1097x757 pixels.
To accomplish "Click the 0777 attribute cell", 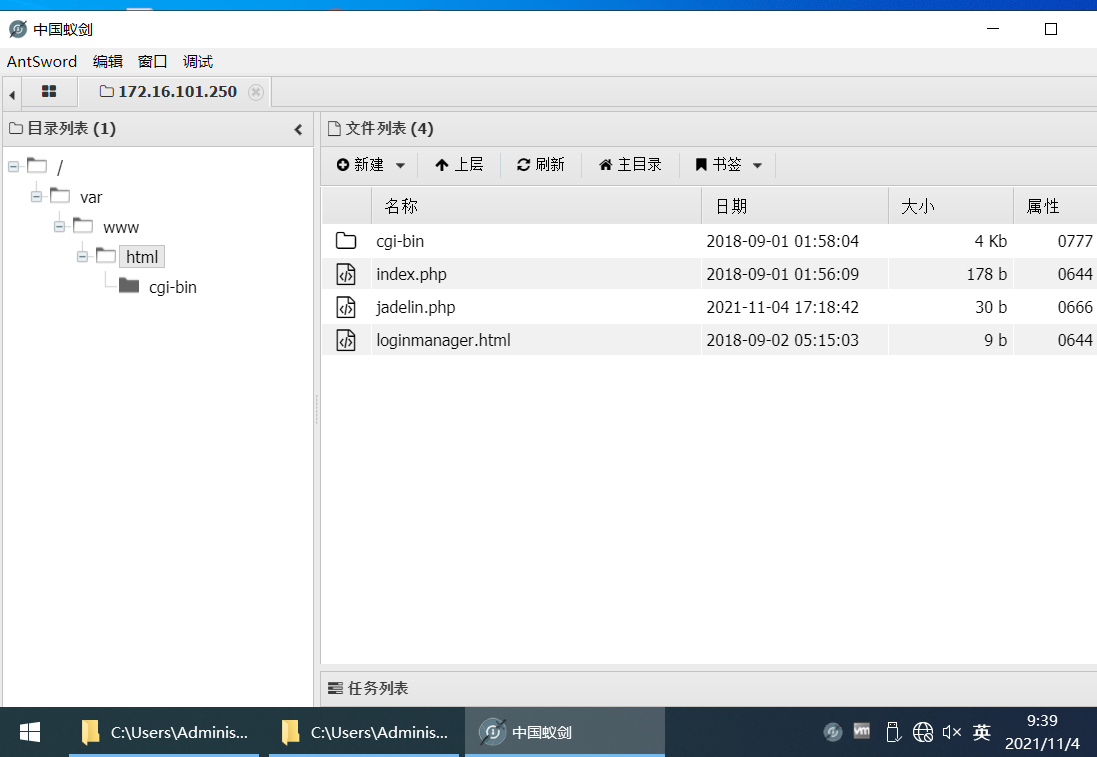I will click(x=1075, y=241).
